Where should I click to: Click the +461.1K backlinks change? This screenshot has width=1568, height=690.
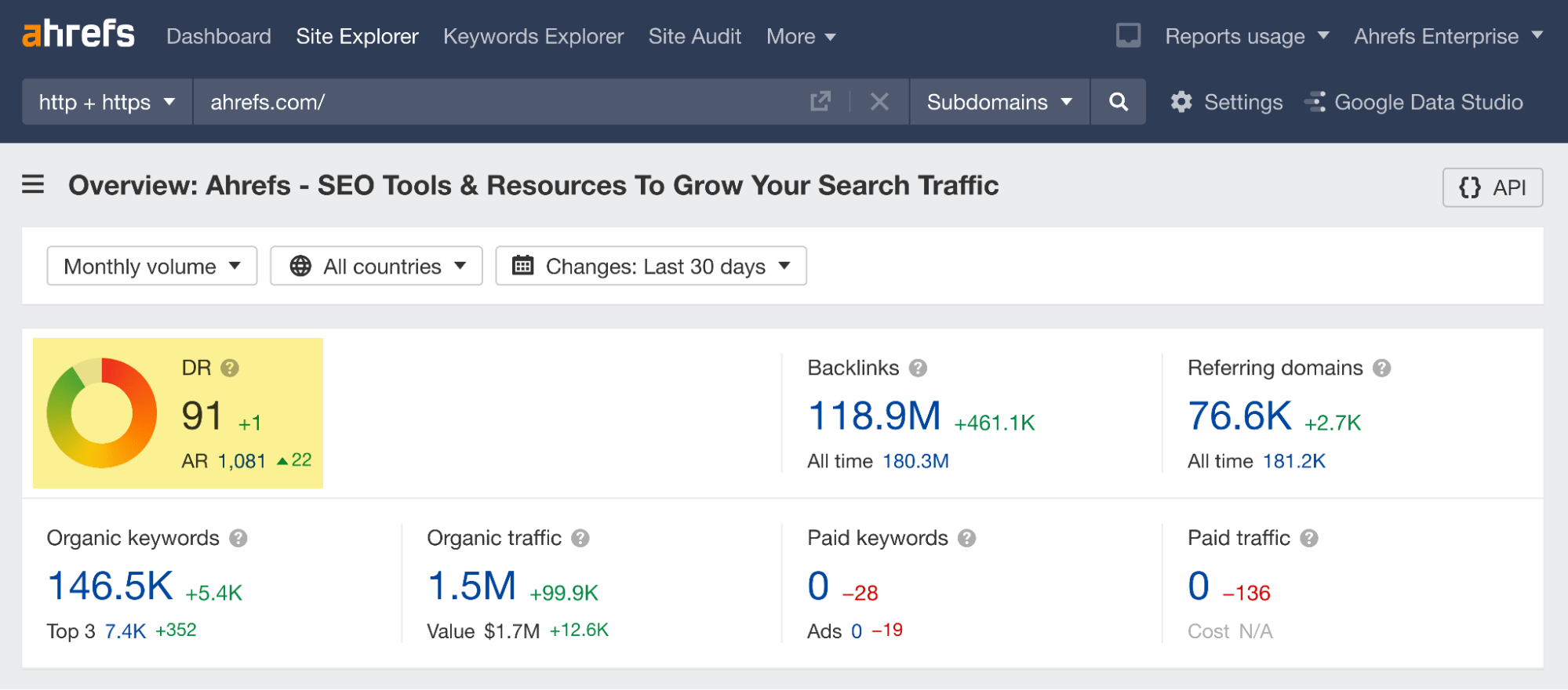point(995,423)
